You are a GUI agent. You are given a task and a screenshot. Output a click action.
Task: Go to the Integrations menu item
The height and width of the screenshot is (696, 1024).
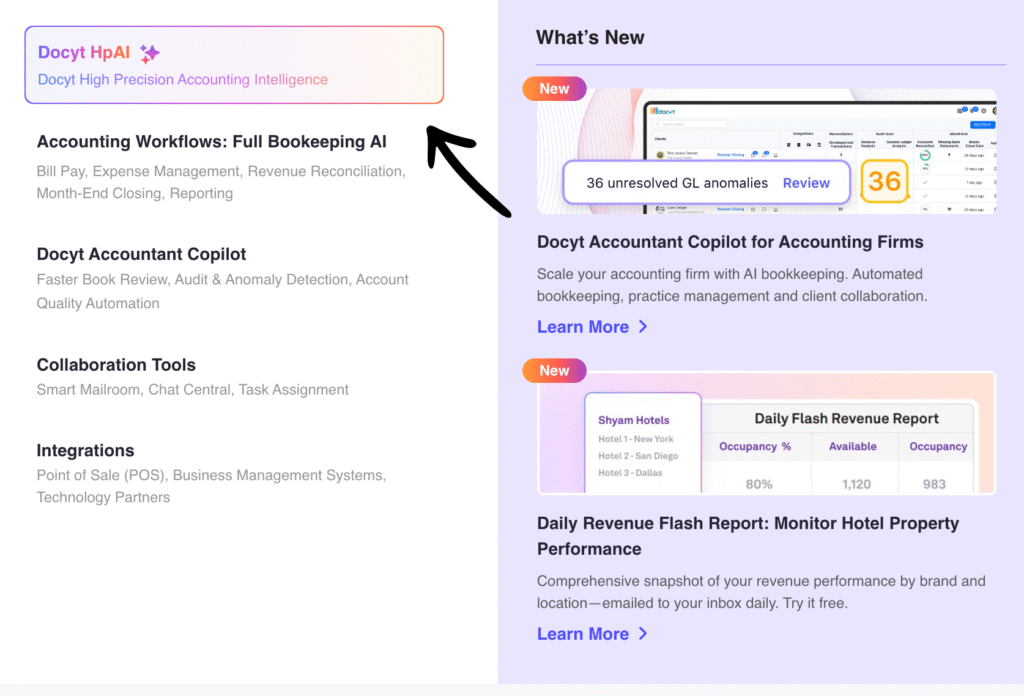tap(85, 451)
